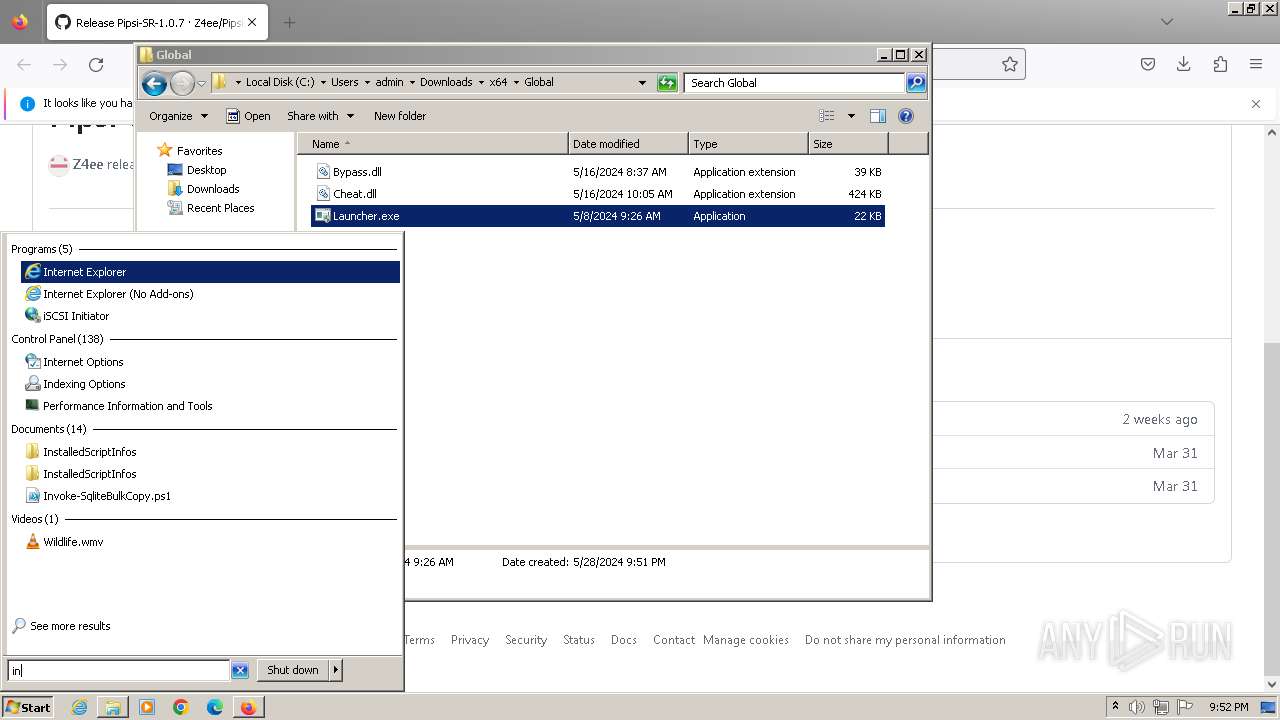The image size is (1280, 720).
Task: Select the Bypass.dll file
Action: point(598,172)
